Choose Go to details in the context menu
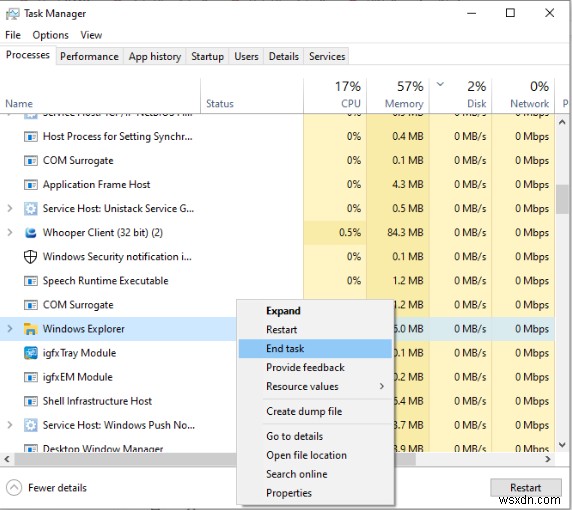572x510 pixels. (x=316, y=436)
